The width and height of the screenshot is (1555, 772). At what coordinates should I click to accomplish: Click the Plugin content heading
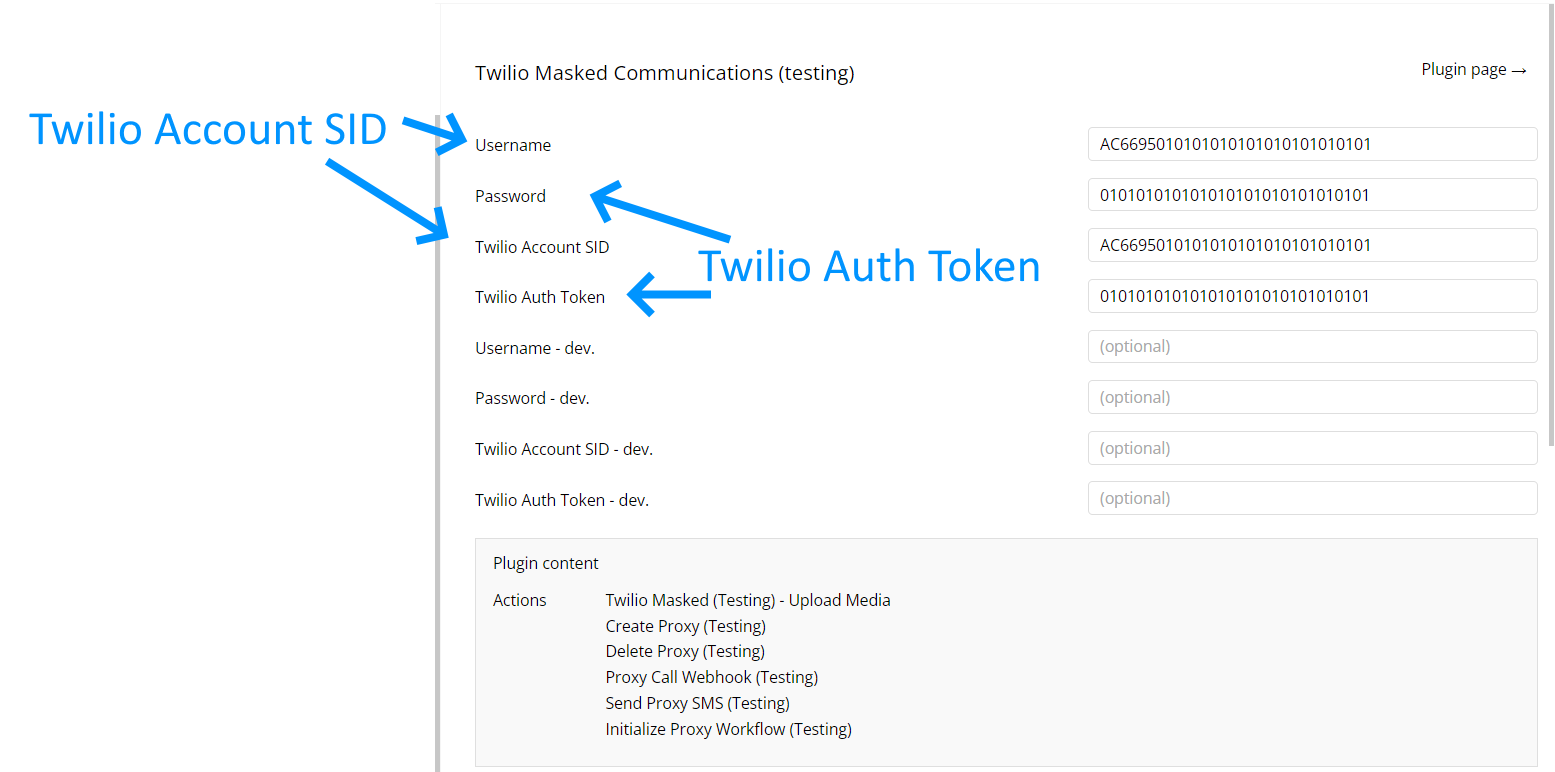(546, 563)
